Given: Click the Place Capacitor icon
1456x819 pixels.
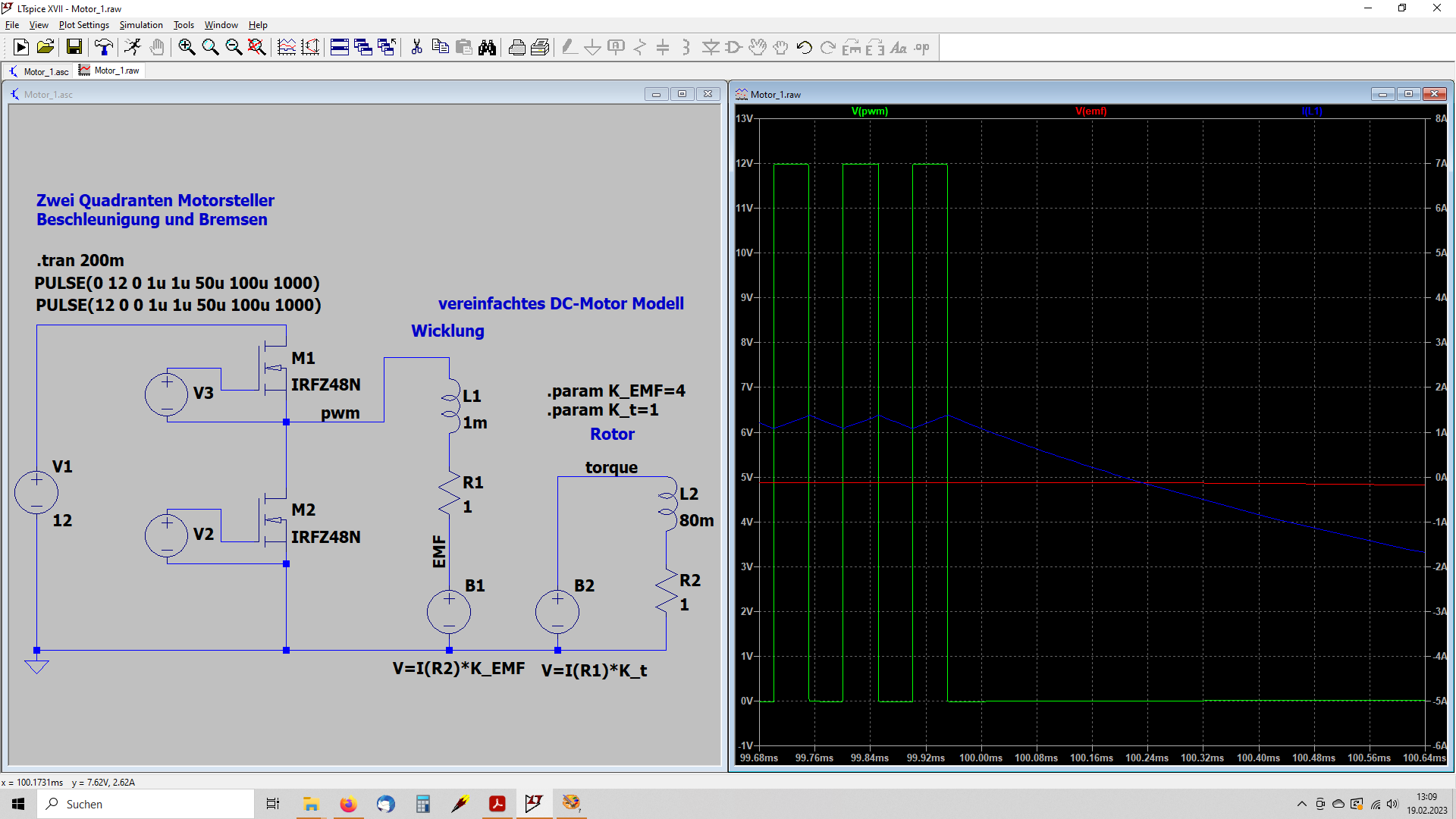Looking at the screenshot, I should 663,48.
